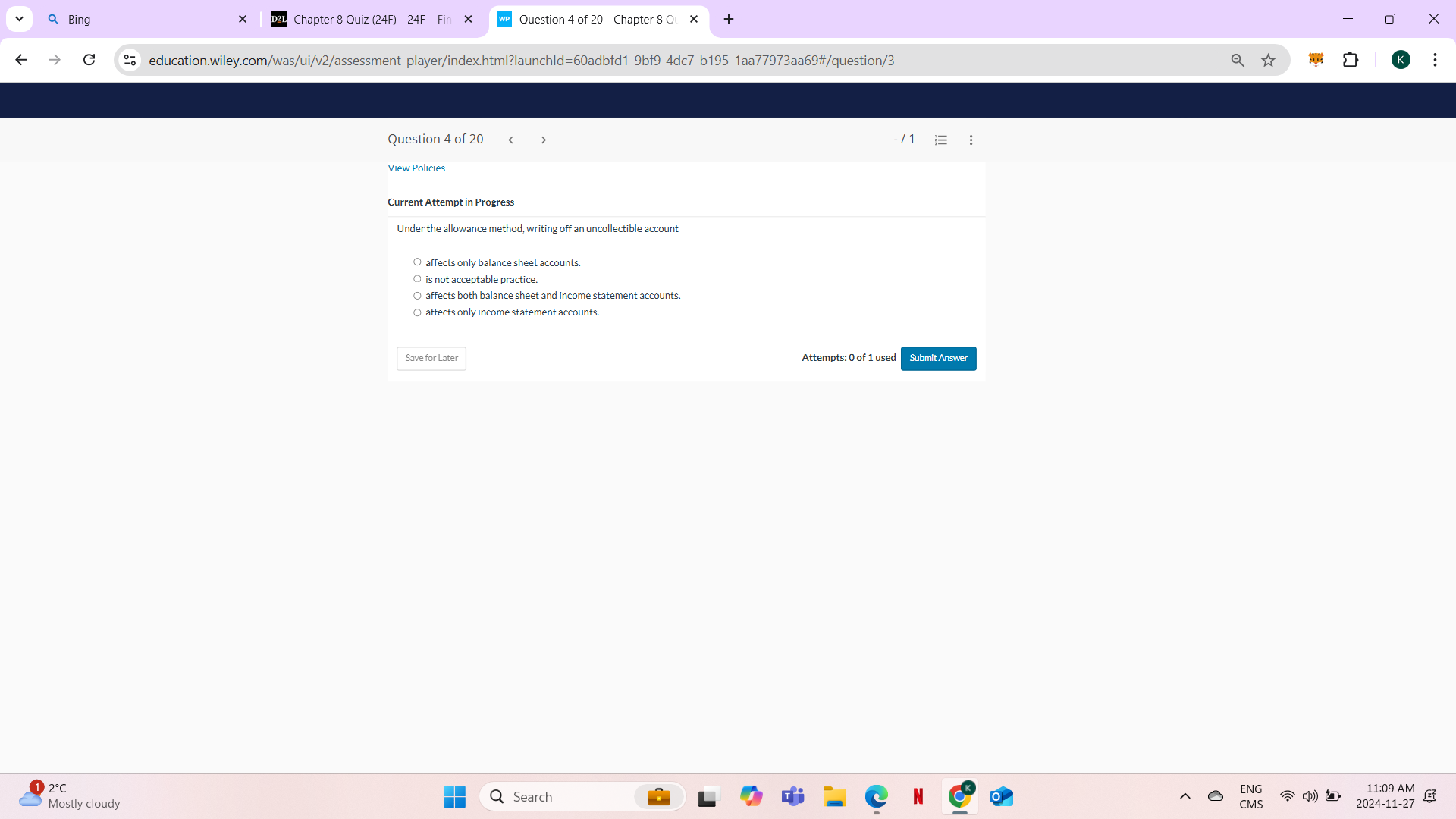Select 'affects both balance sheet and income statement accounts'

pyautogui.click(x=417, y=296)
